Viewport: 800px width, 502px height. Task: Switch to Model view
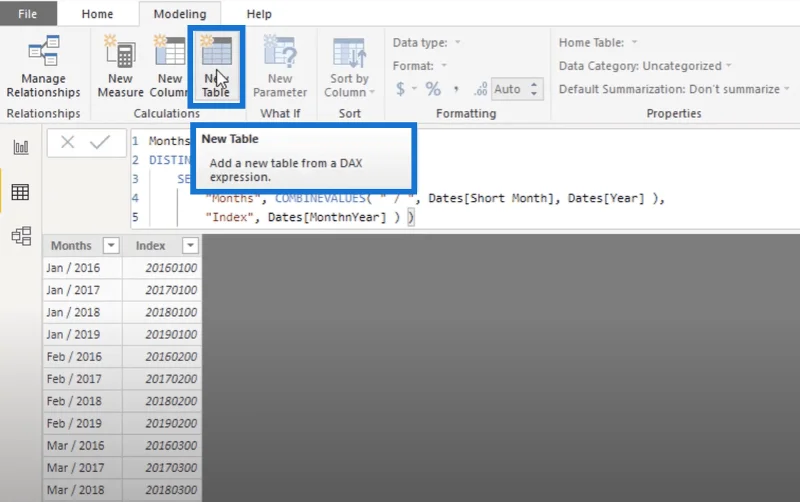click(21, 236)
